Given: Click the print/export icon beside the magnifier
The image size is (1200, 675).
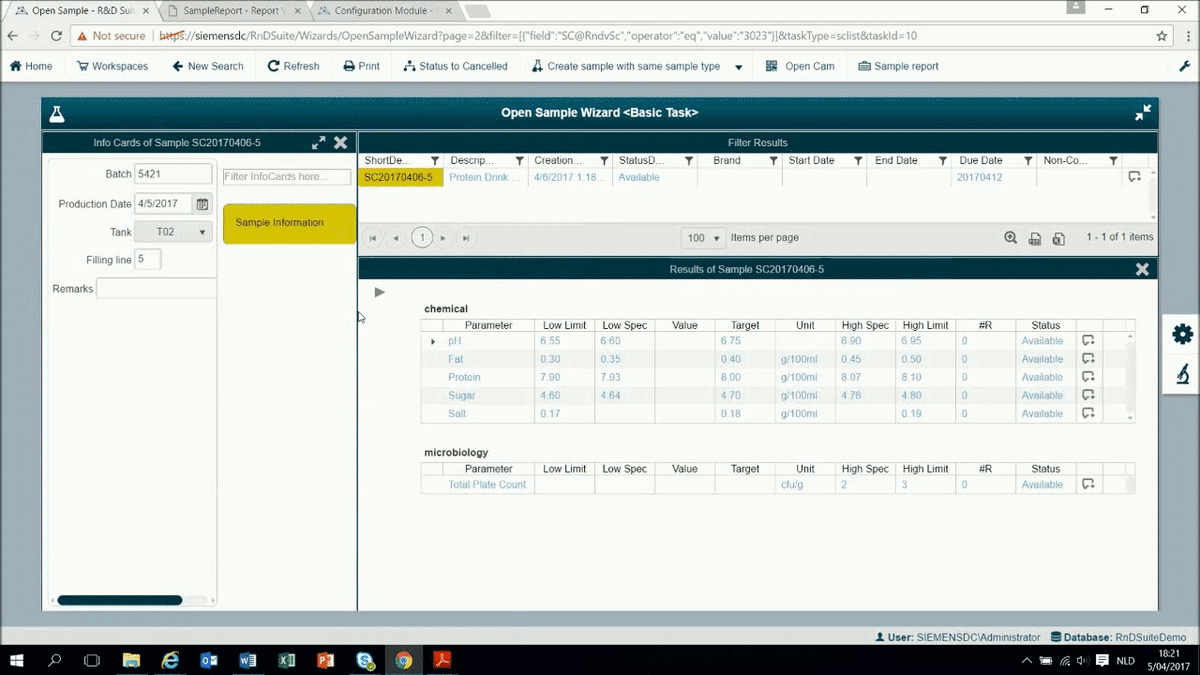Looking at the screenshot, I should 1035,238.
